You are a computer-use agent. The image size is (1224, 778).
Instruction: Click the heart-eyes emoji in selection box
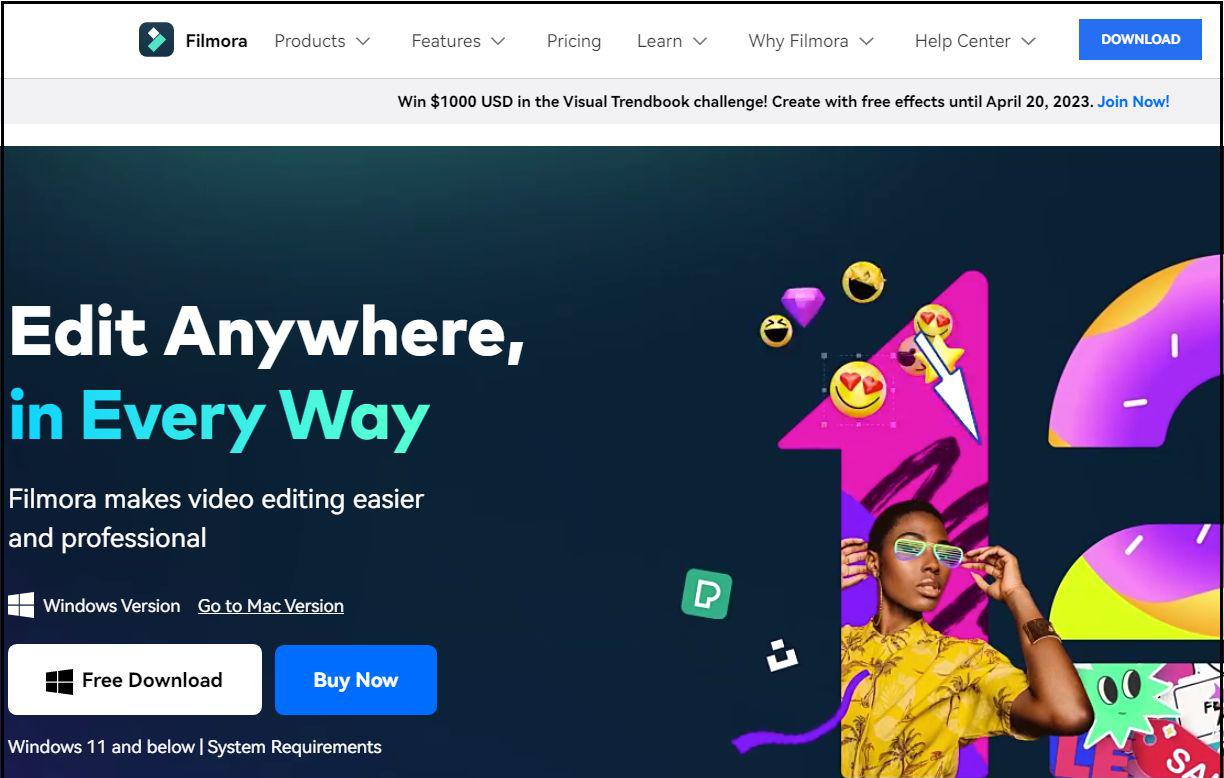(x=858, y=389)
